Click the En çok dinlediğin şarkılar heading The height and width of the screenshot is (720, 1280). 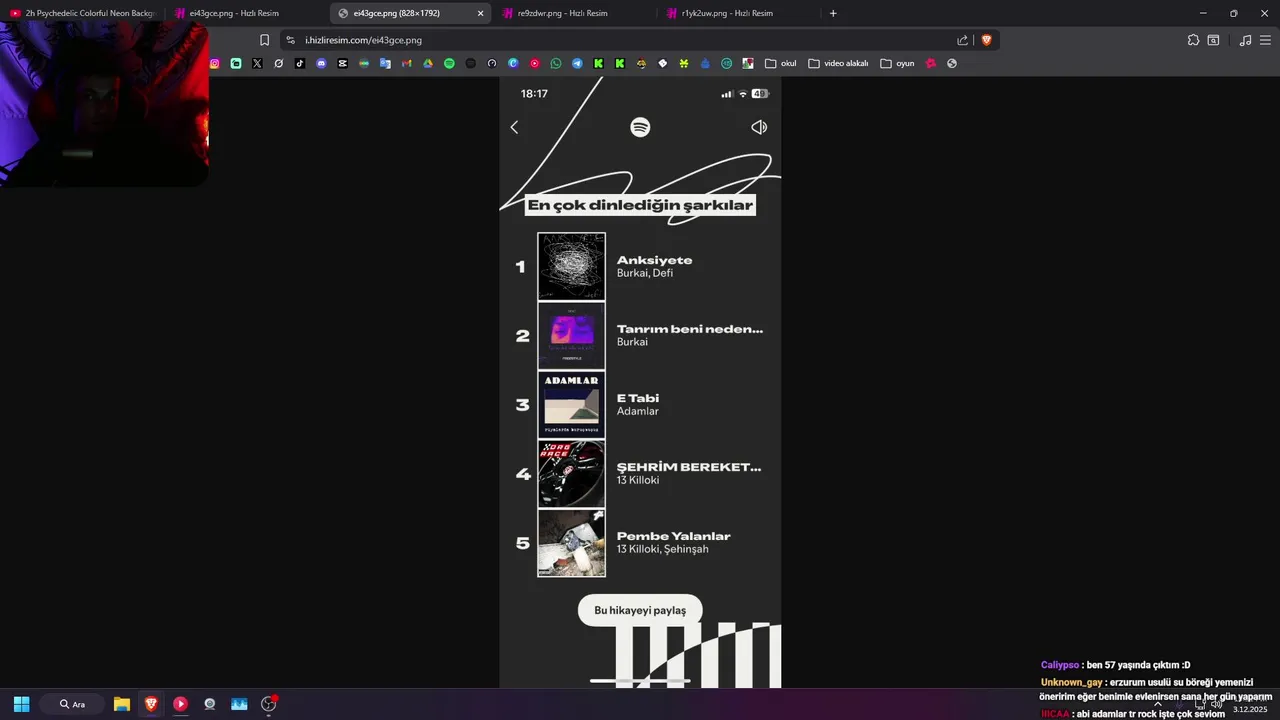(x=640, y=205)
